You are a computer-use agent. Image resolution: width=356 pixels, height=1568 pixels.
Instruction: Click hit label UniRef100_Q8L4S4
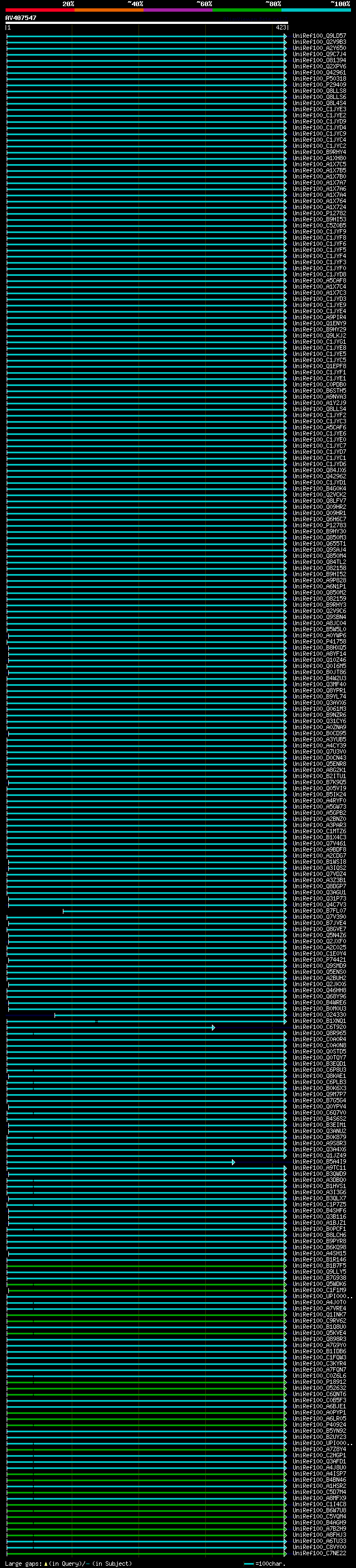319,103
